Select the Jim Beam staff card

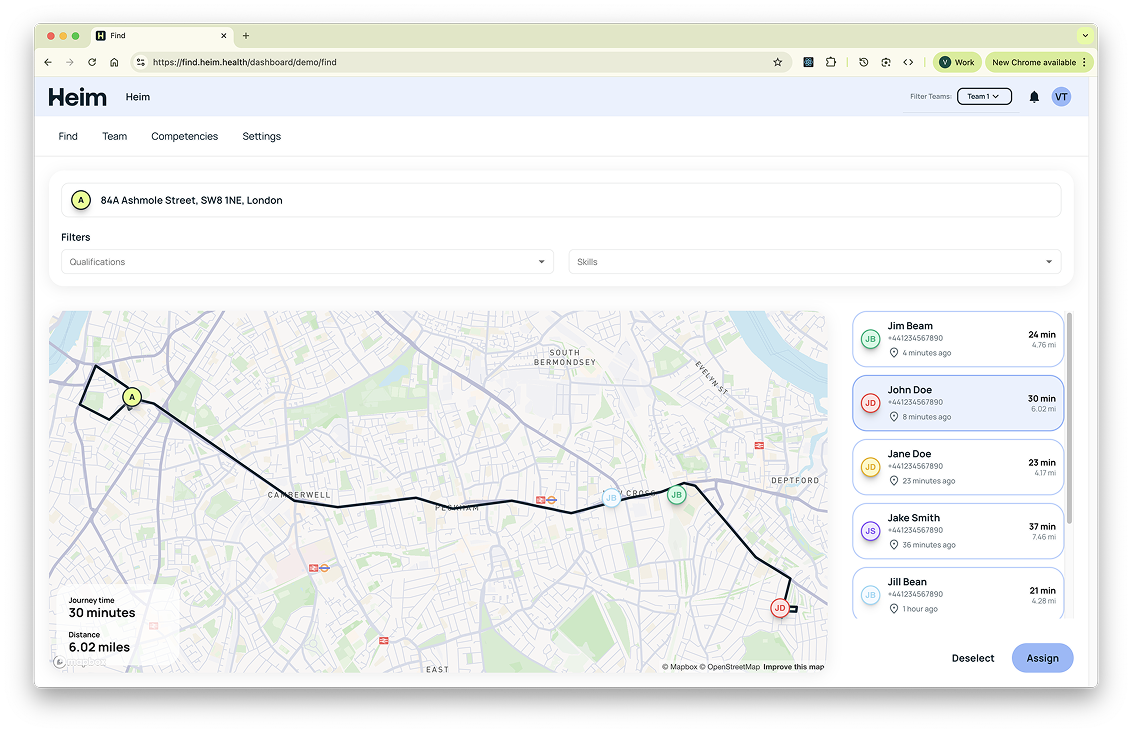pyautogui.click(x=957, y=339)
